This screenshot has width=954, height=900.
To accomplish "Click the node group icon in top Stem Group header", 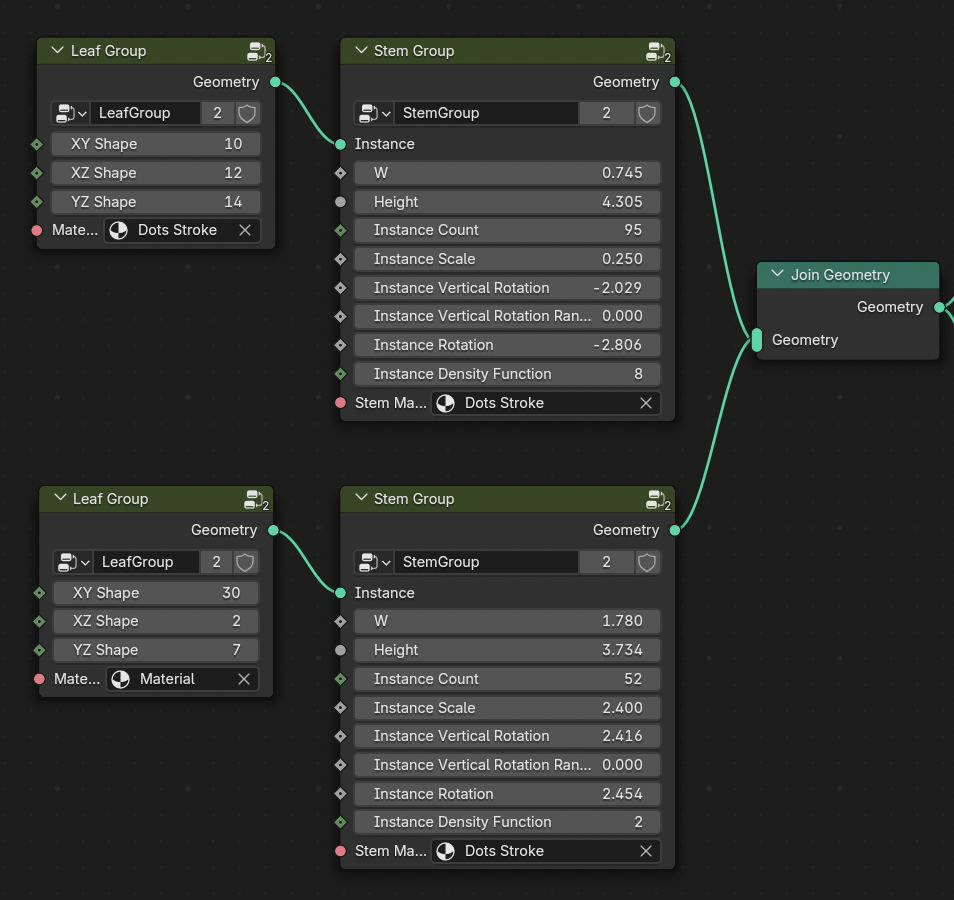I will [655, 51].
